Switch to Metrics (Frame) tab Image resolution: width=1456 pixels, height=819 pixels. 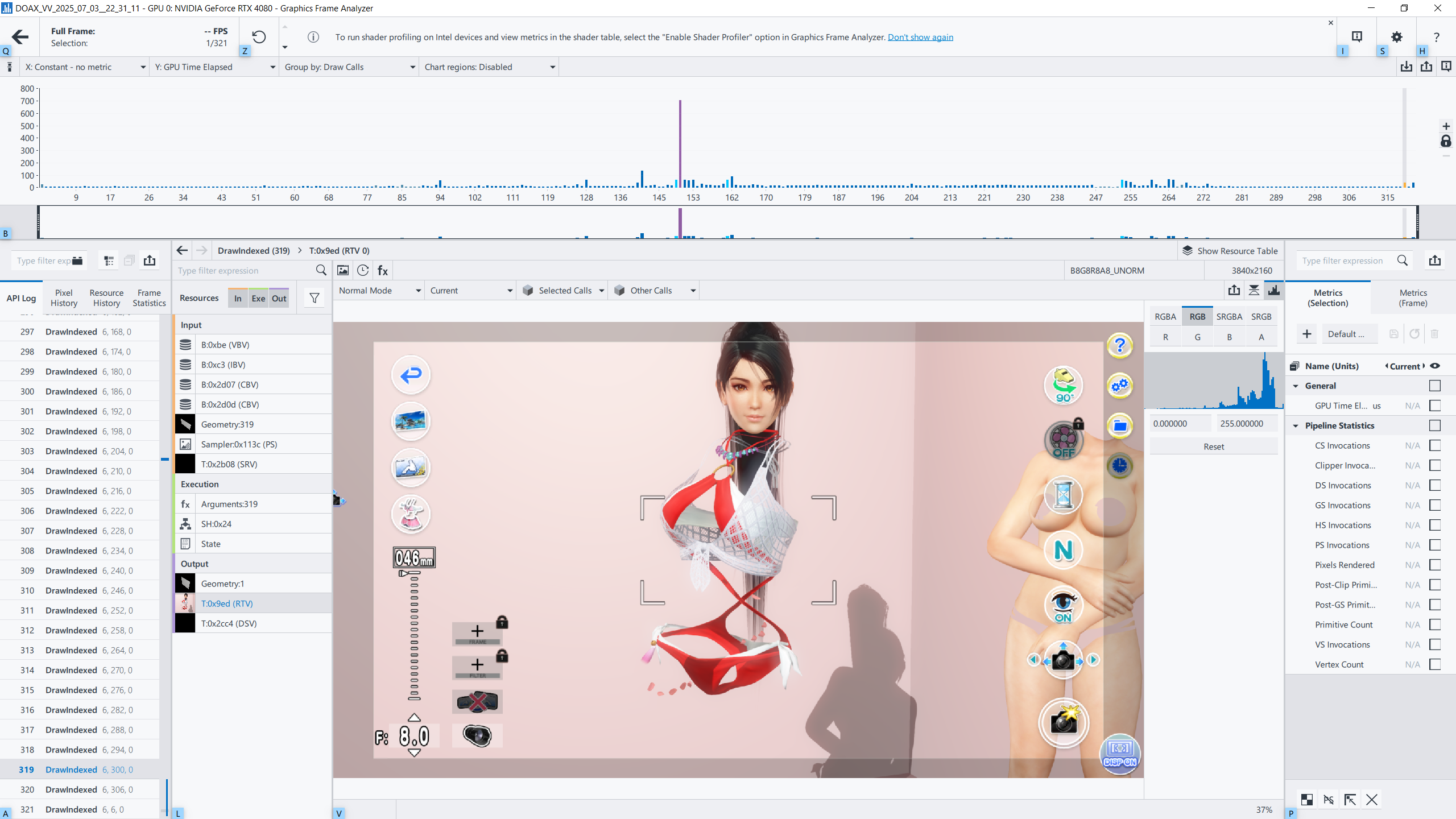point(1413,297)
